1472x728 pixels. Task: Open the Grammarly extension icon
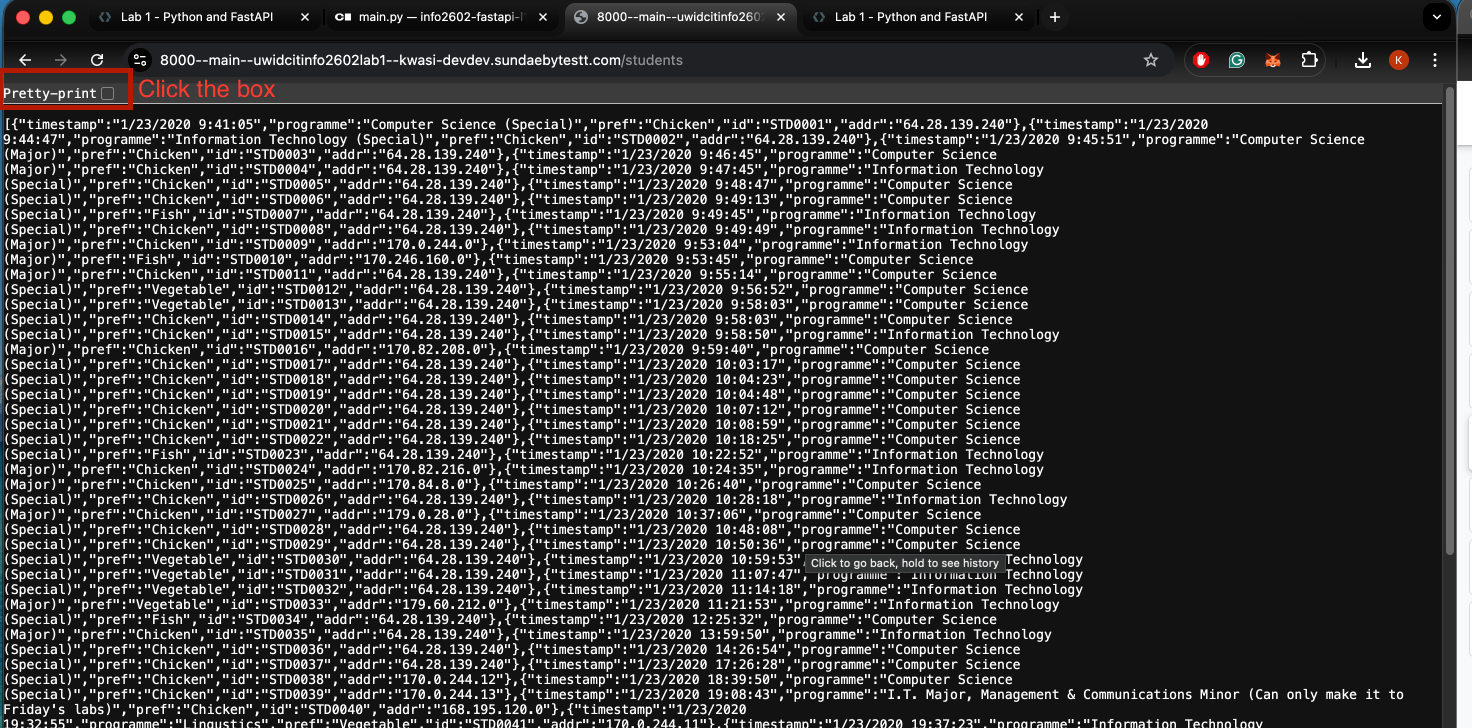coord(1237,60)
